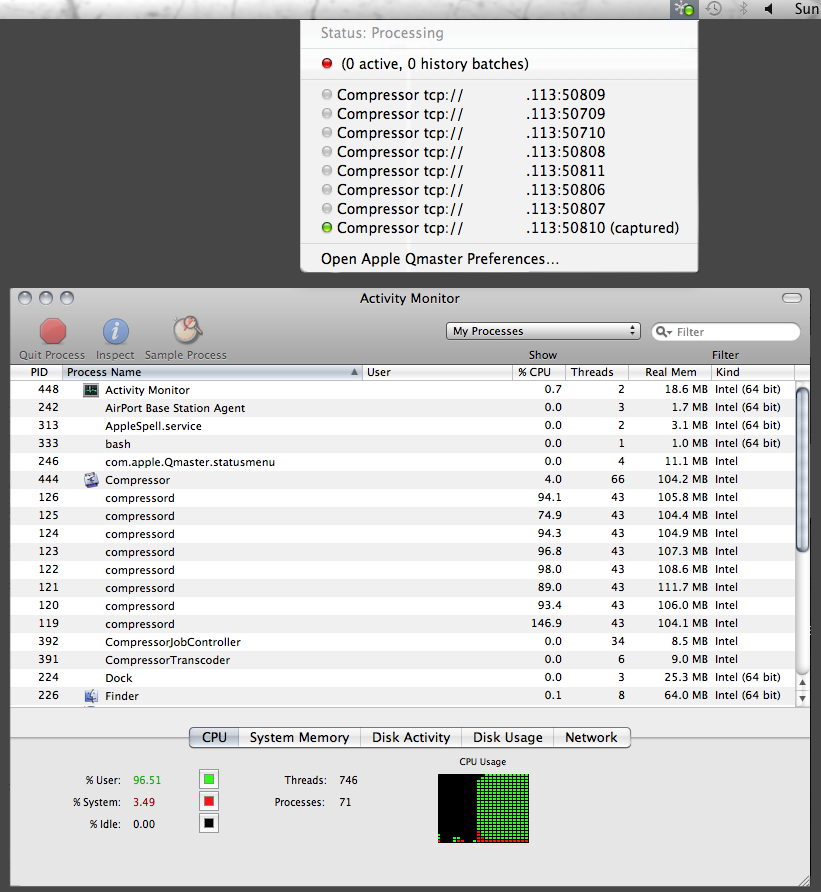821x892 pixels.
Task: Switch to the CPU tab
Action: [214, 737]
